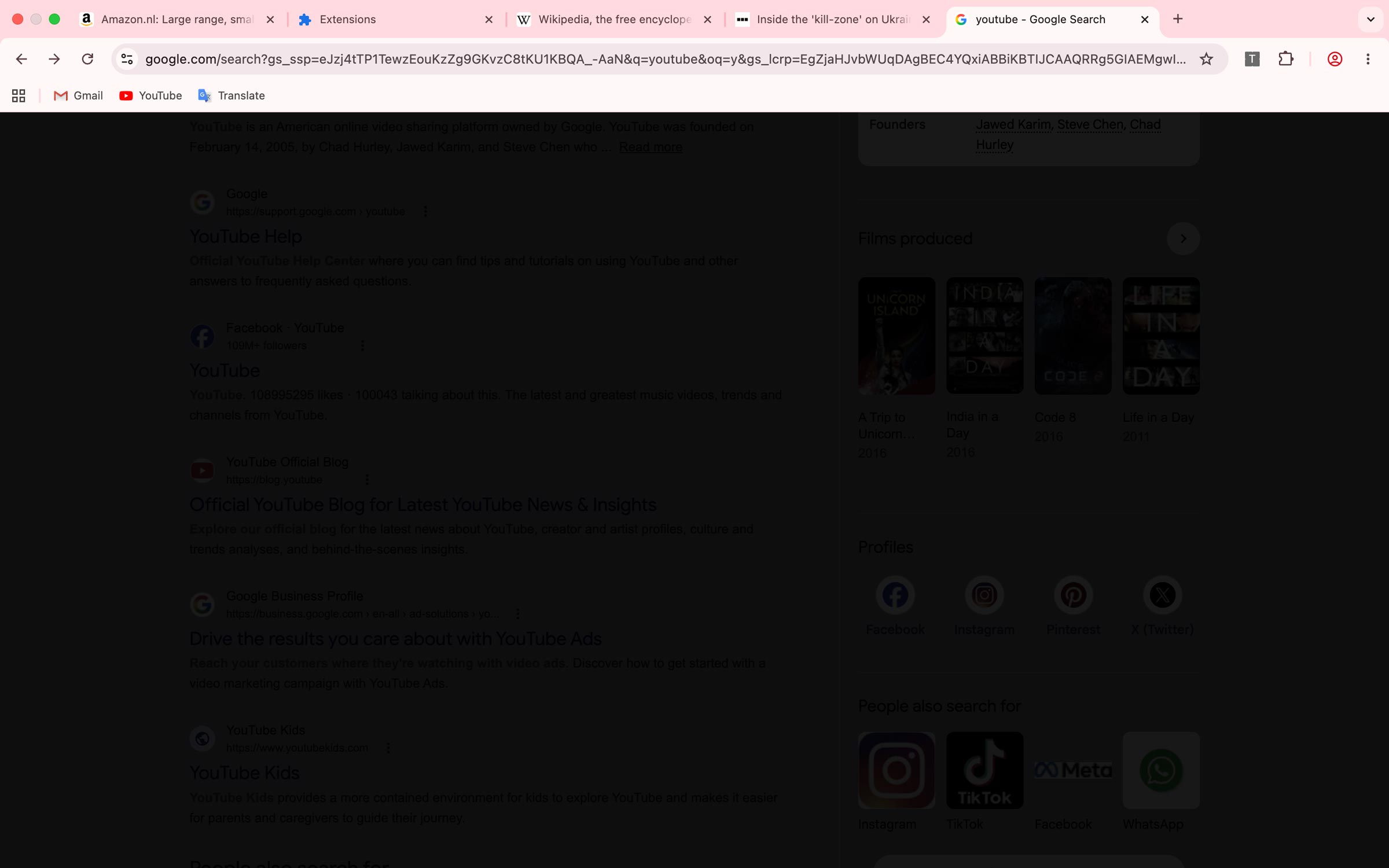Viewport: 1389px width, 868px height.
Task: Open more options for Facebook YouTube result
Action: click(x=362, y=346)
